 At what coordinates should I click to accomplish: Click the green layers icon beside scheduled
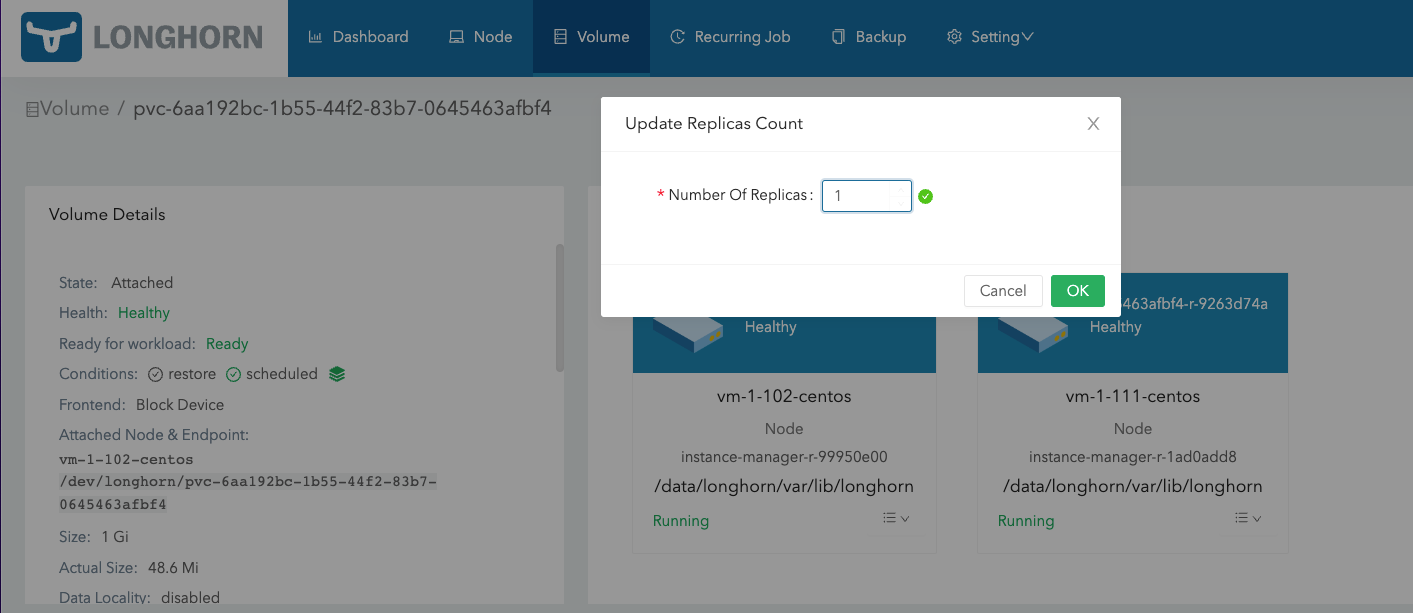coord(337,374)
